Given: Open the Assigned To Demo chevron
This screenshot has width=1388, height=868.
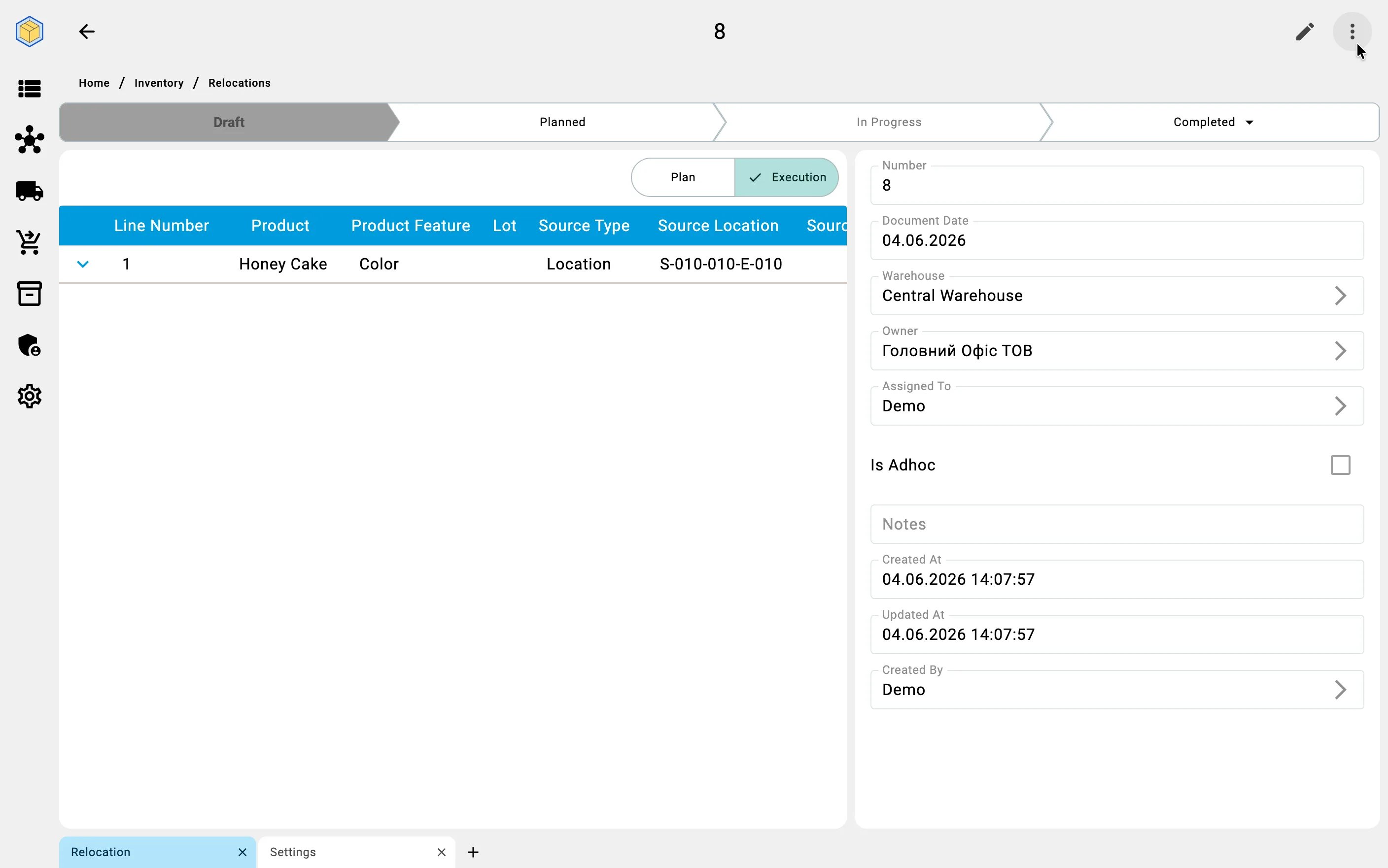Looking at the screenshot, I should pos(1340,406).
